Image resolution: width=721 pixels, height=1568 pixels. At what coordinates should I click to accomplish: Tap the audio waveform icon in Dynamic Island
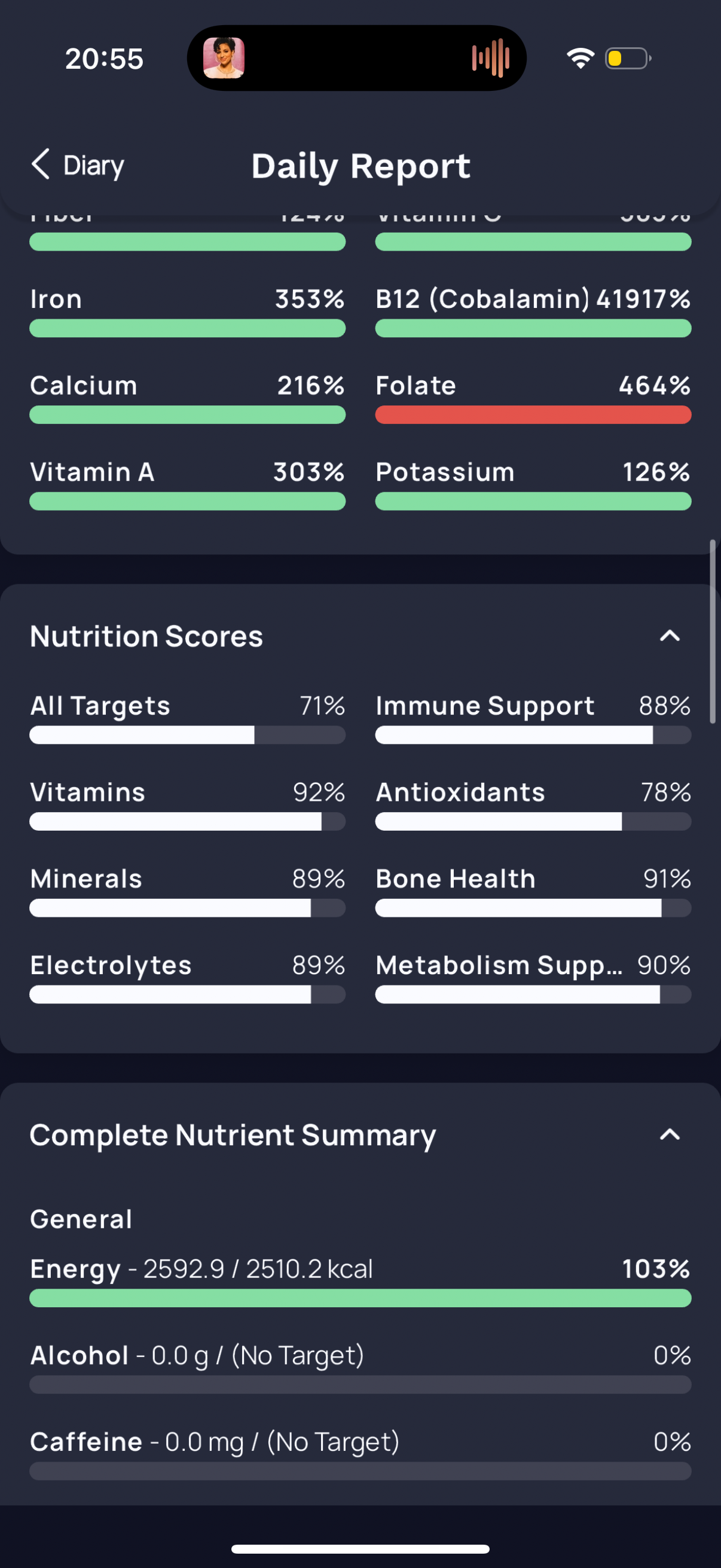[x=490, y=58]
